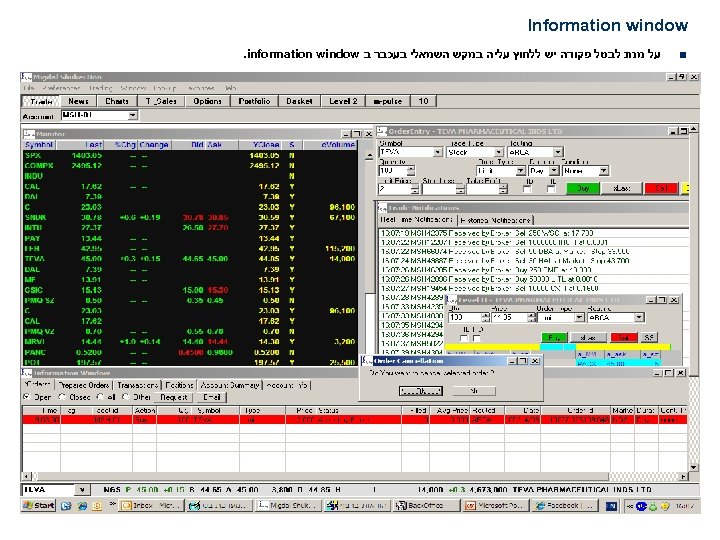This screenshot has width=720, height=540.
Task: Open the Facebook taskbar item
Action: [x=564, y=506]
